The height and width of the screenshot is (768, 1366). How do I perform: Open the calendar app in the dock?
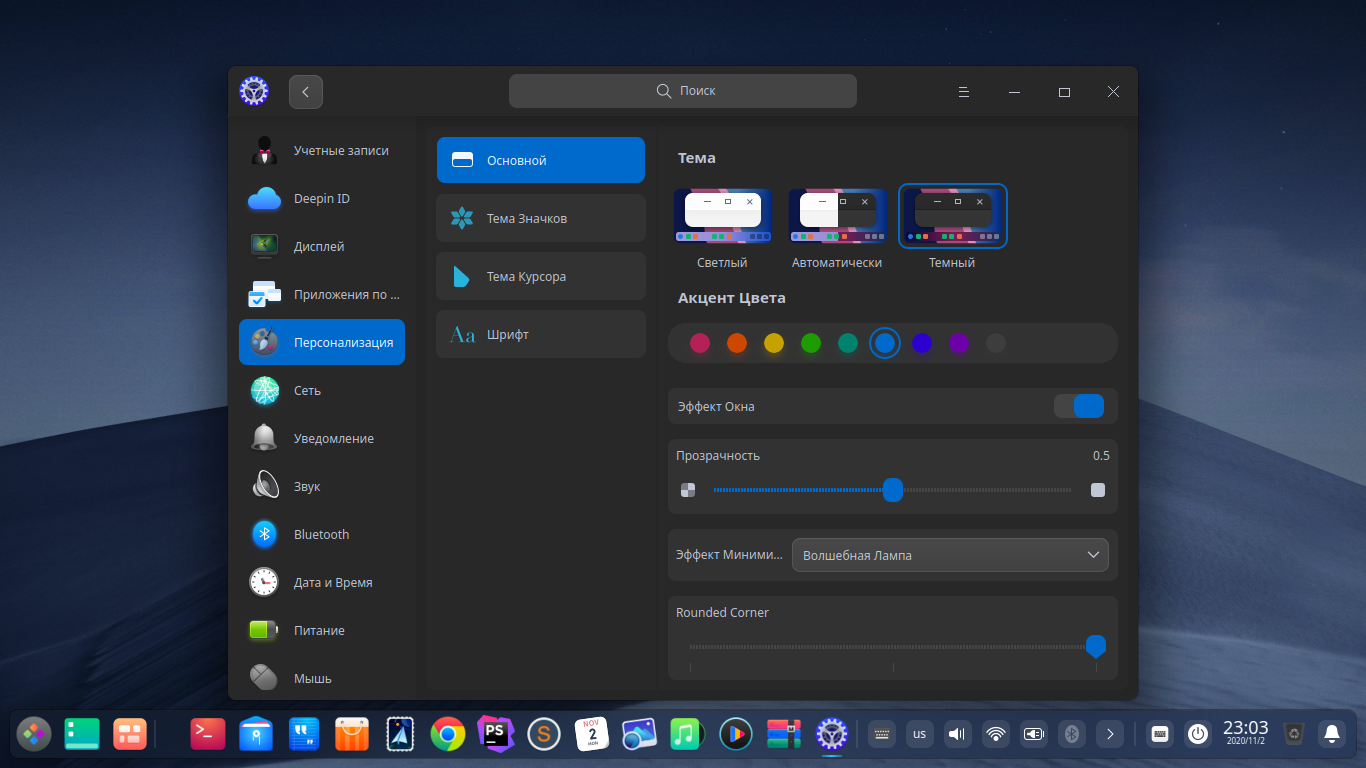point(592,735)
